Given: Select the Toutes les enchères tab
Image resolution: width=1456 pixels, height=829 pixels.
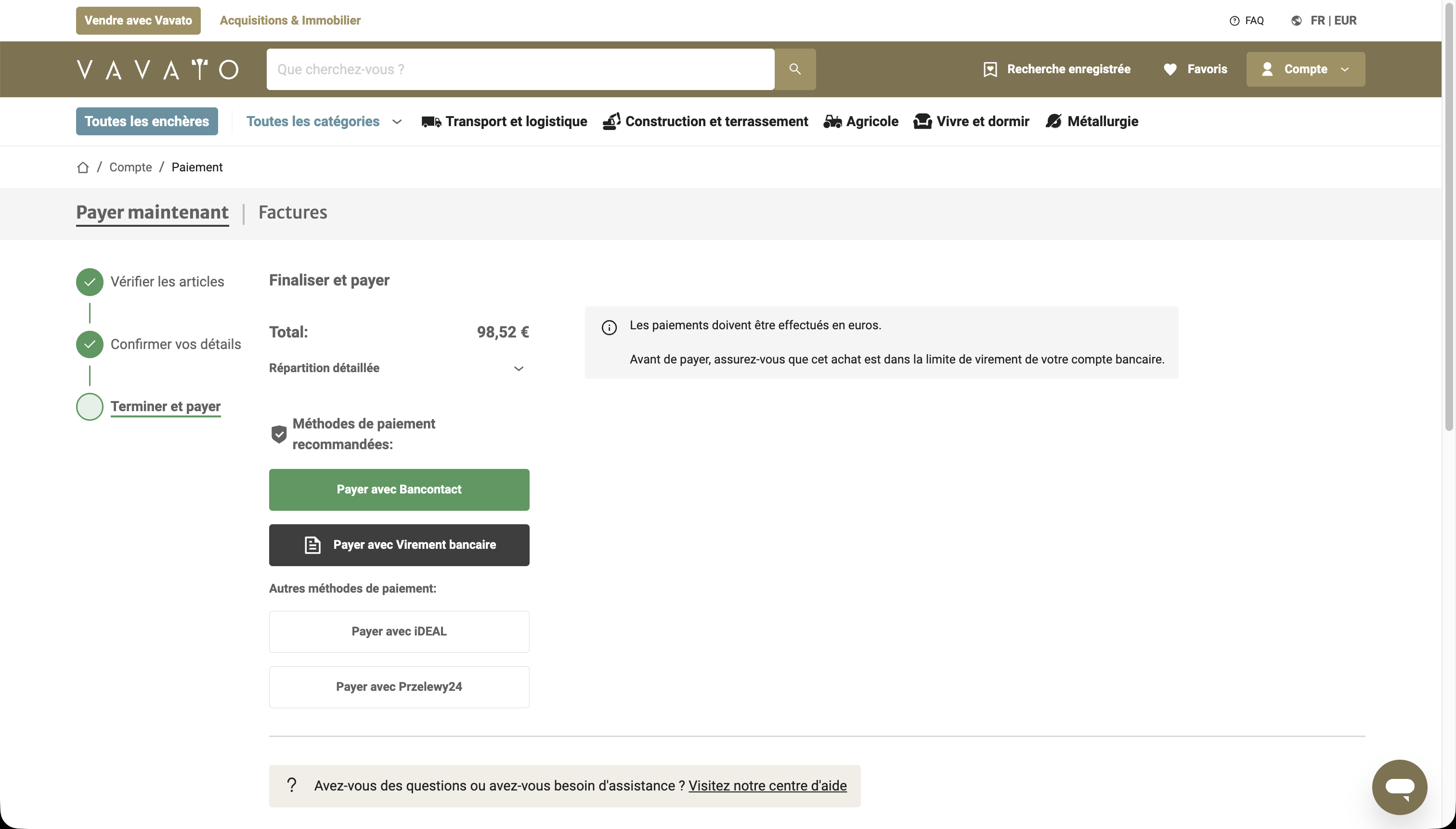Looking at the screenshot, I should click(147, 121).
